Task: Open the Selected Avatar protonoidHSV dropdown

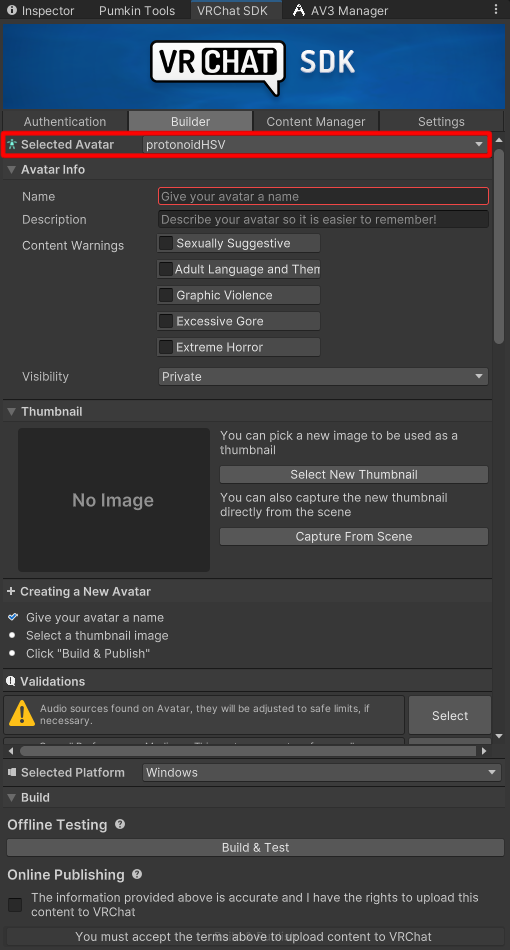Action: click(316, 145)
